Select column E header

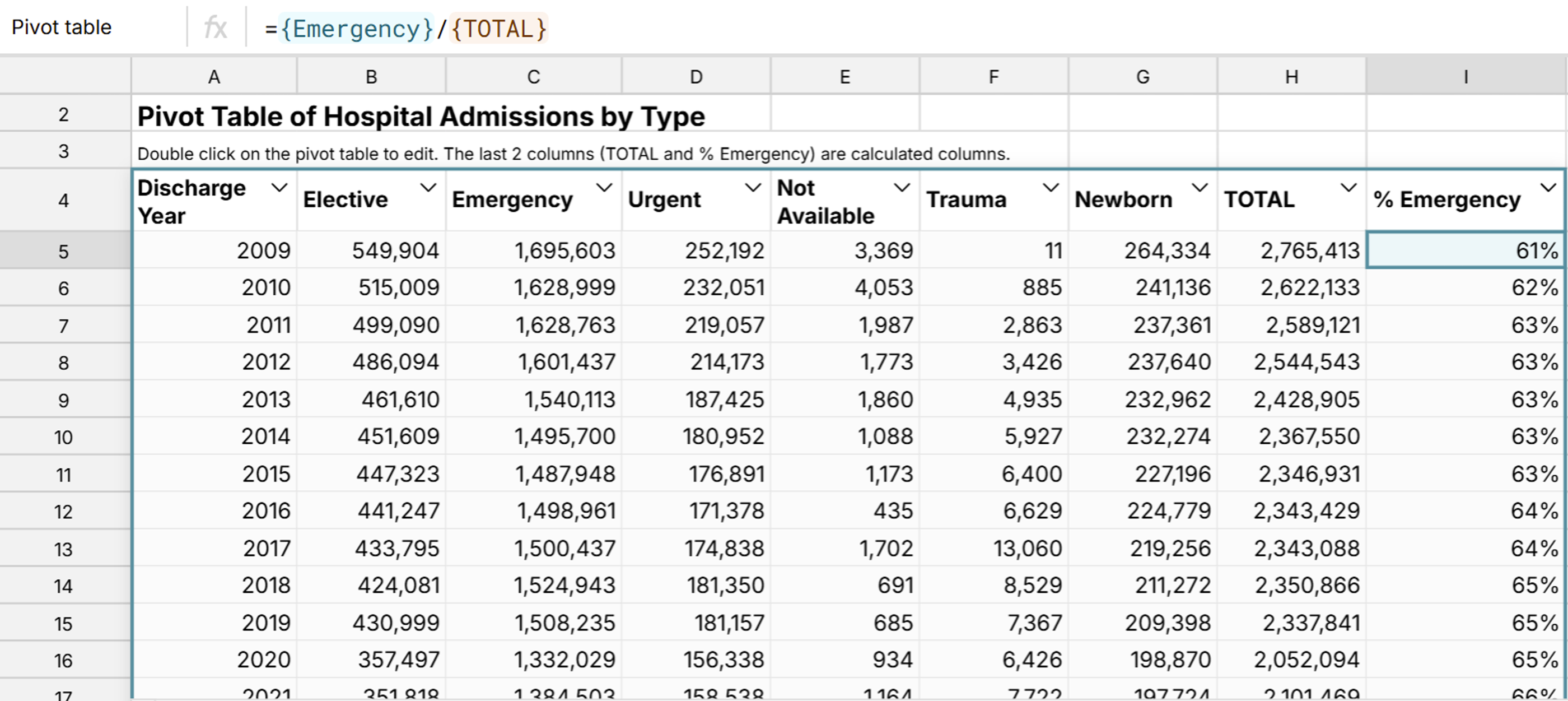coord(845,76)
